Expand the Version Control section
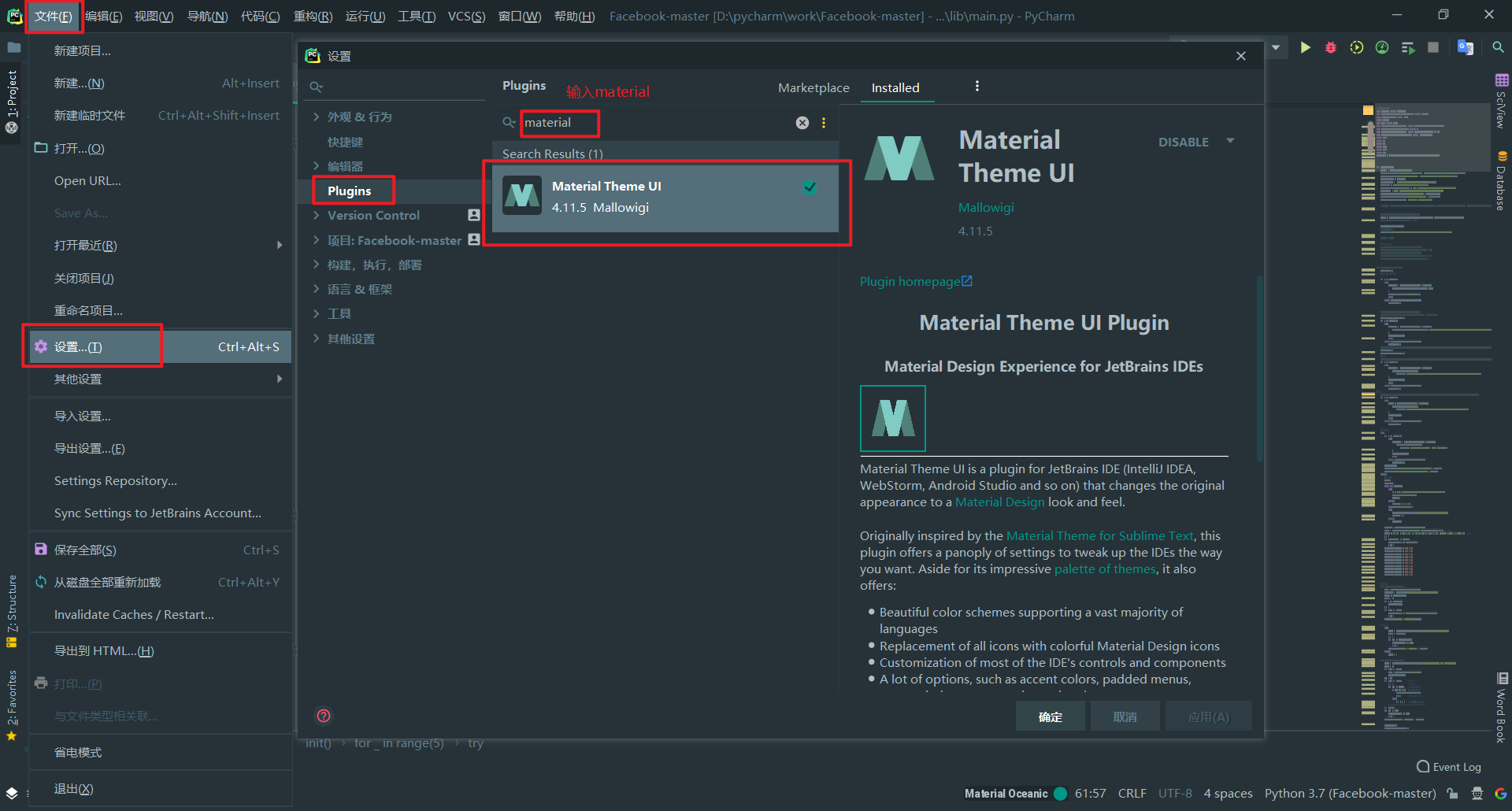 [x=317, y=215]
